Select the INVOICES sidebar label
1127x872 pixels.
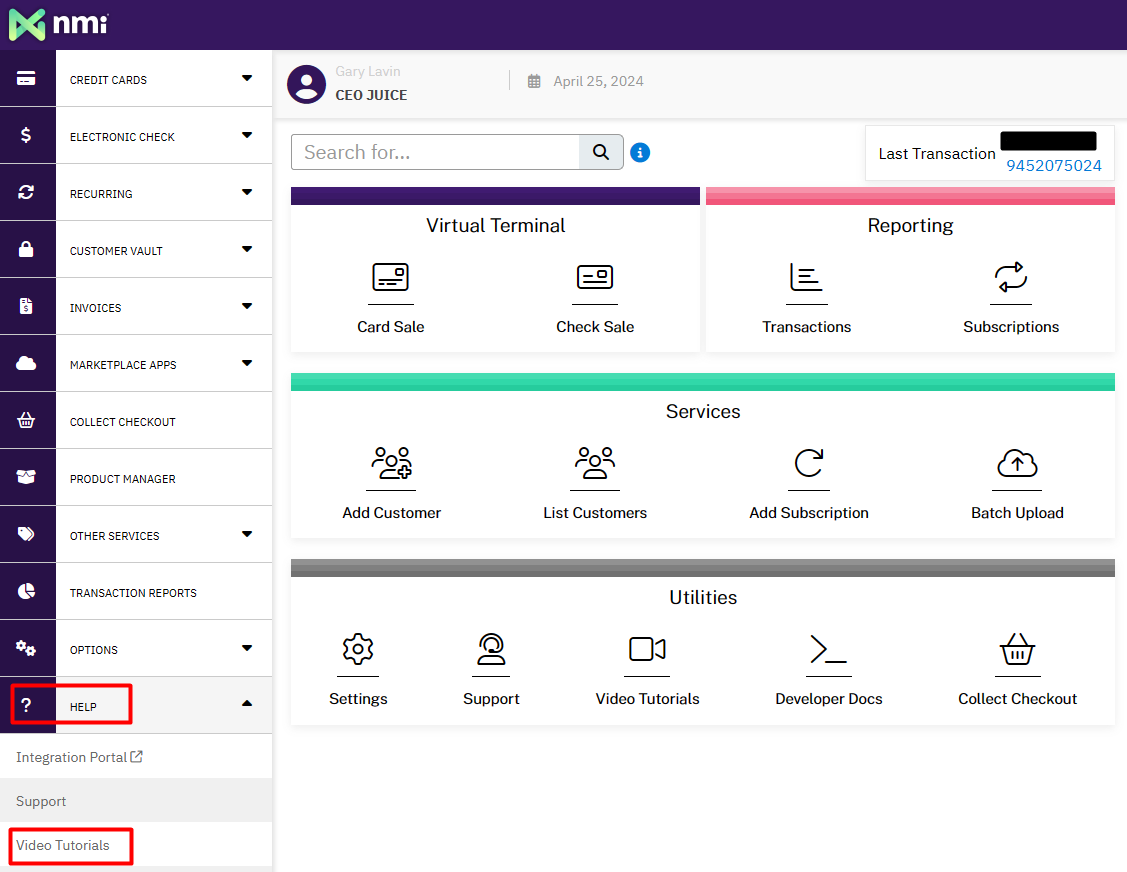(95, 308)
